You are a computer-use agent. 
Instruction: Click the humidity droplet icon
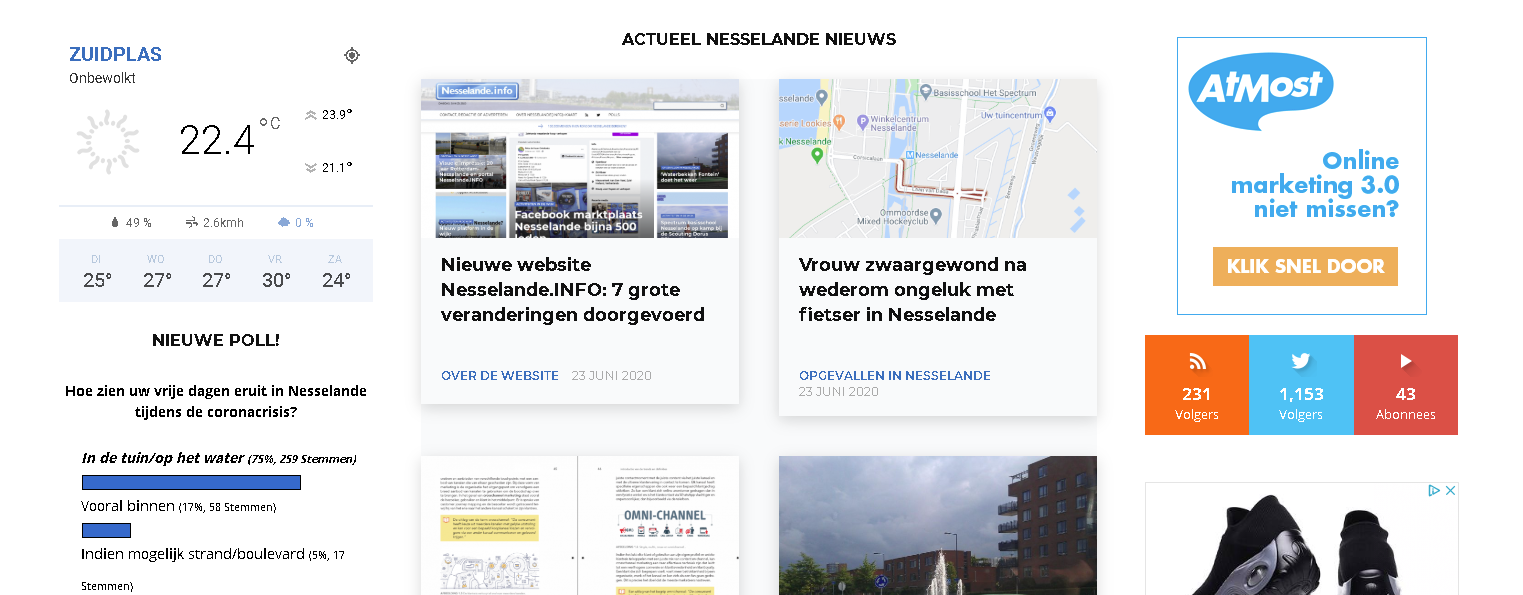115,222
